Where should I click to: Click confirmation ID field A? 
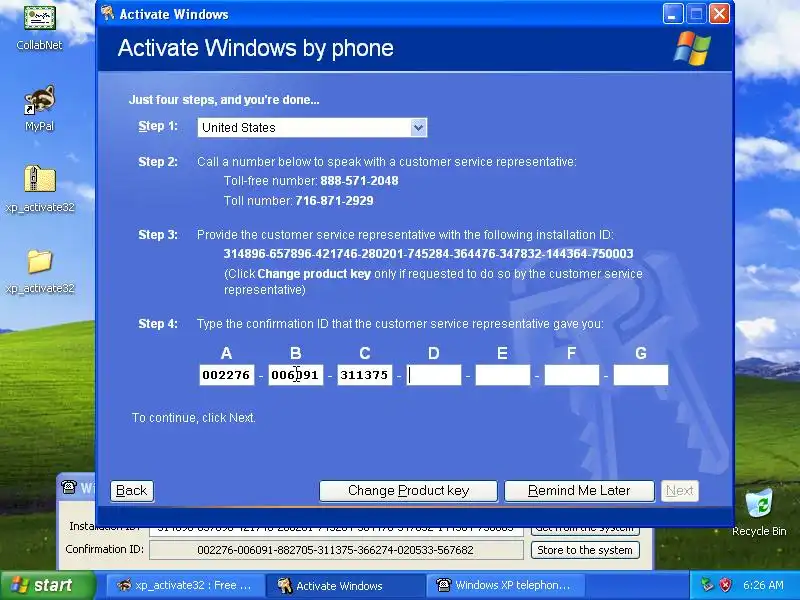click(227, 375)
